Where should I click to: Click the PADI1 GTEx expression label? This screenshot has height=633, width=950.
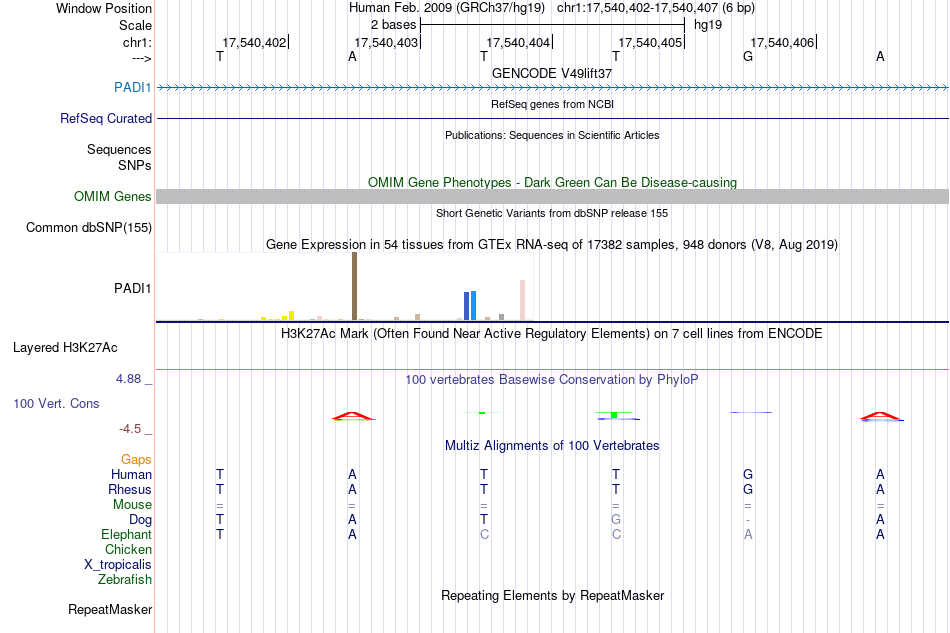point(132,288)
